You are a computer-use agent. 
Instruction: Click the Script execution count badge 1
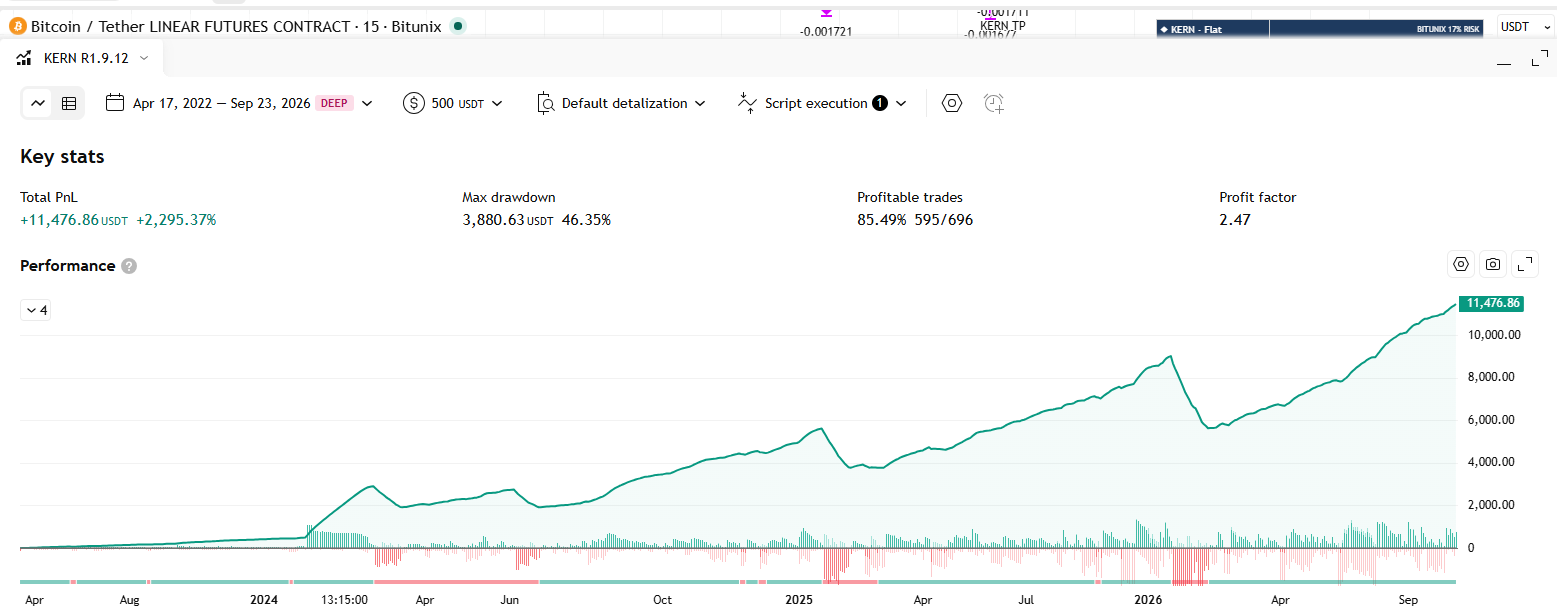click(880, 103)
